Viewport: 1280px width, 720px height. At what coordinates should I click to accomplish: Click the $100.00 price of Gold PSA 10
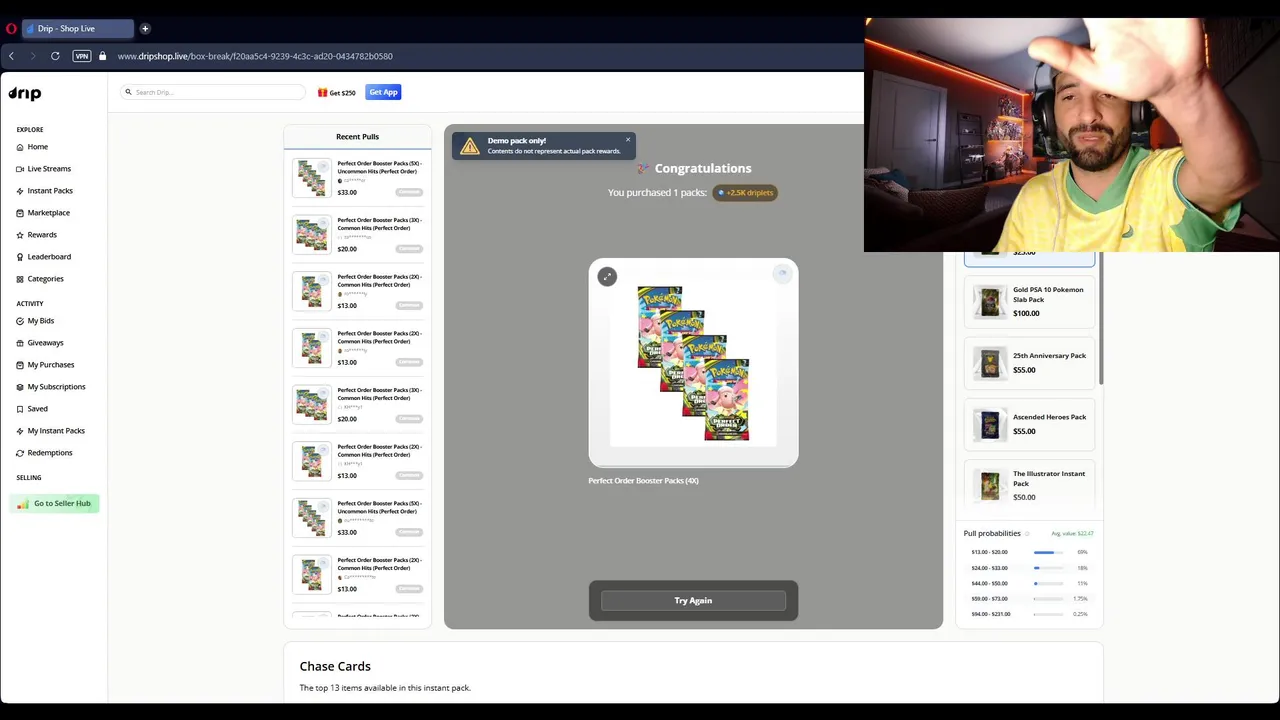click(1026, 314)
